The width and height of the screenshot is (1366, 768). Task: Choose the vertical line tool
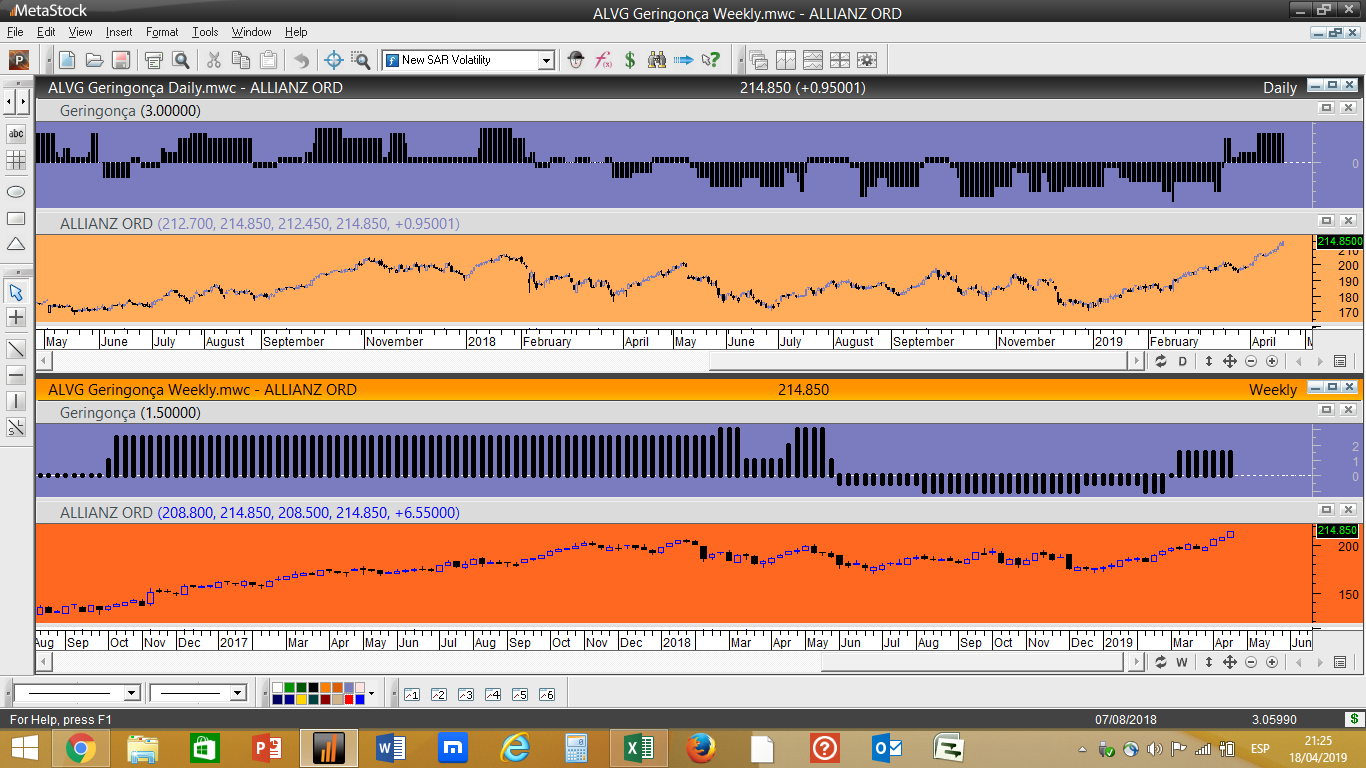click(x=16, y=401)
